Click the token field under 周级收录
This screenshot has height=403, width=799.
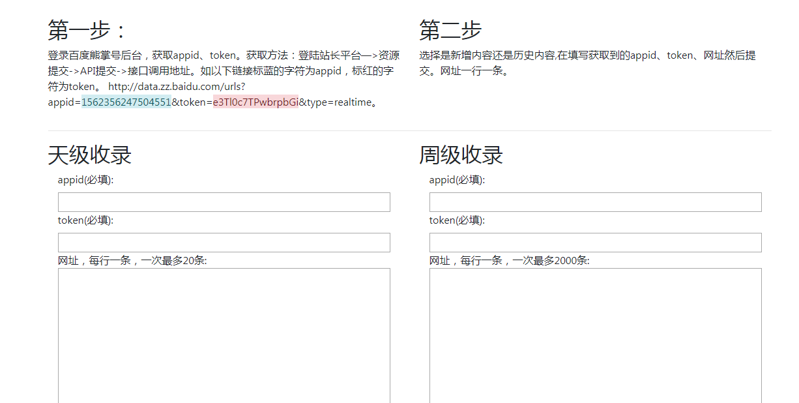coord(595,242)
